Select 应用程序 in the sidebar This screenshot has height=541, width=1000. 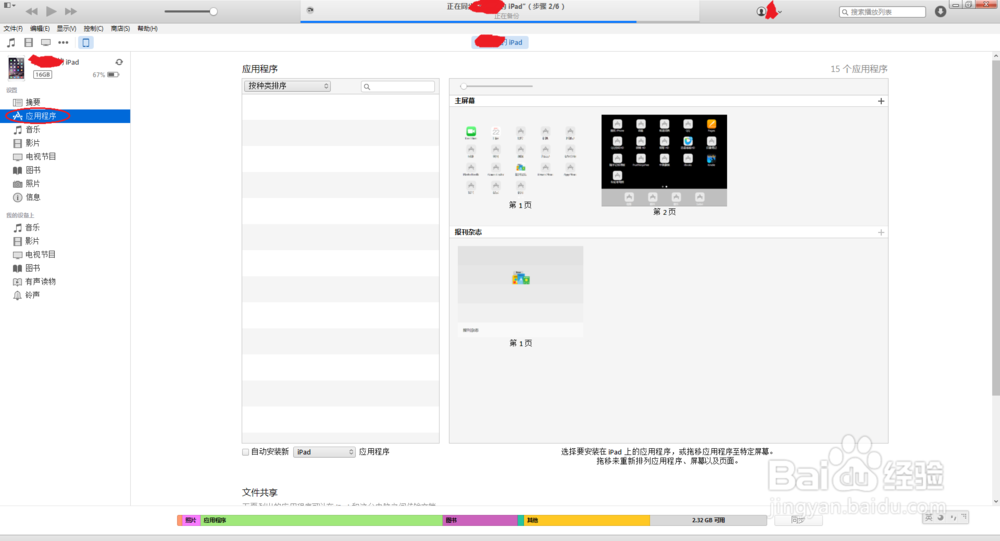pyautogui.click(x=65, y=116)
